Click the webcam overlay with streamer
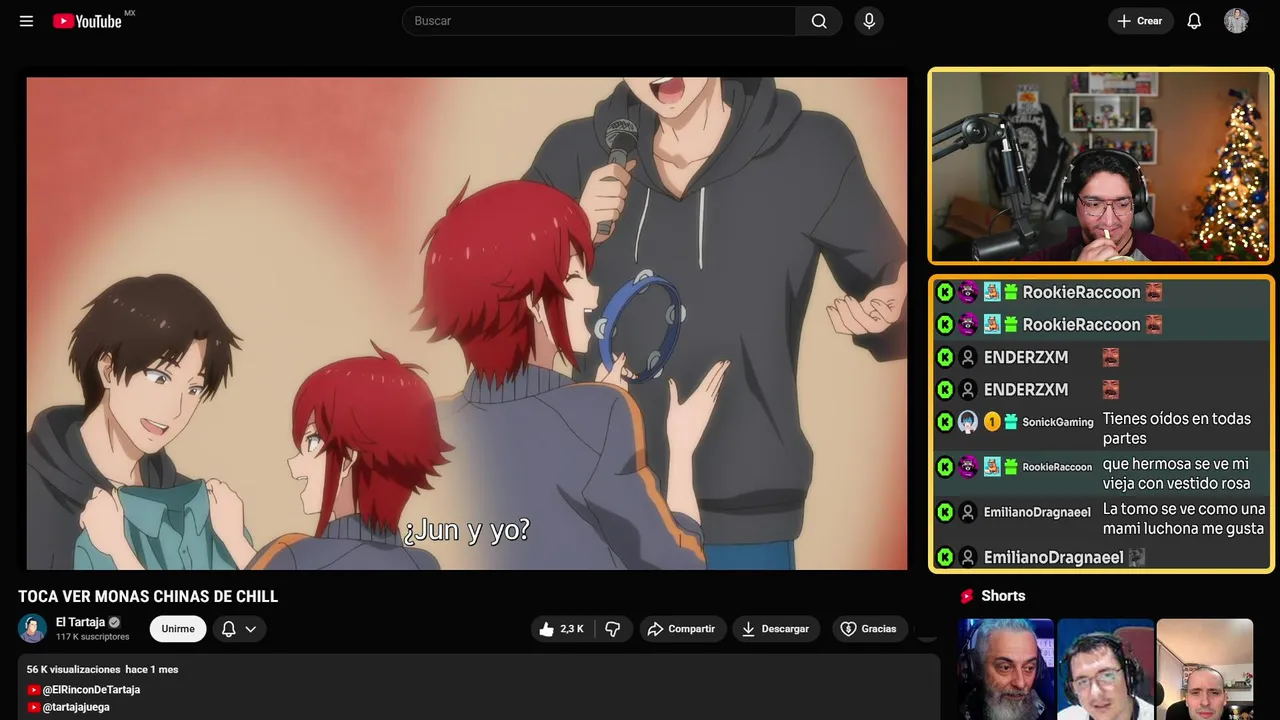 point(1101,166)
